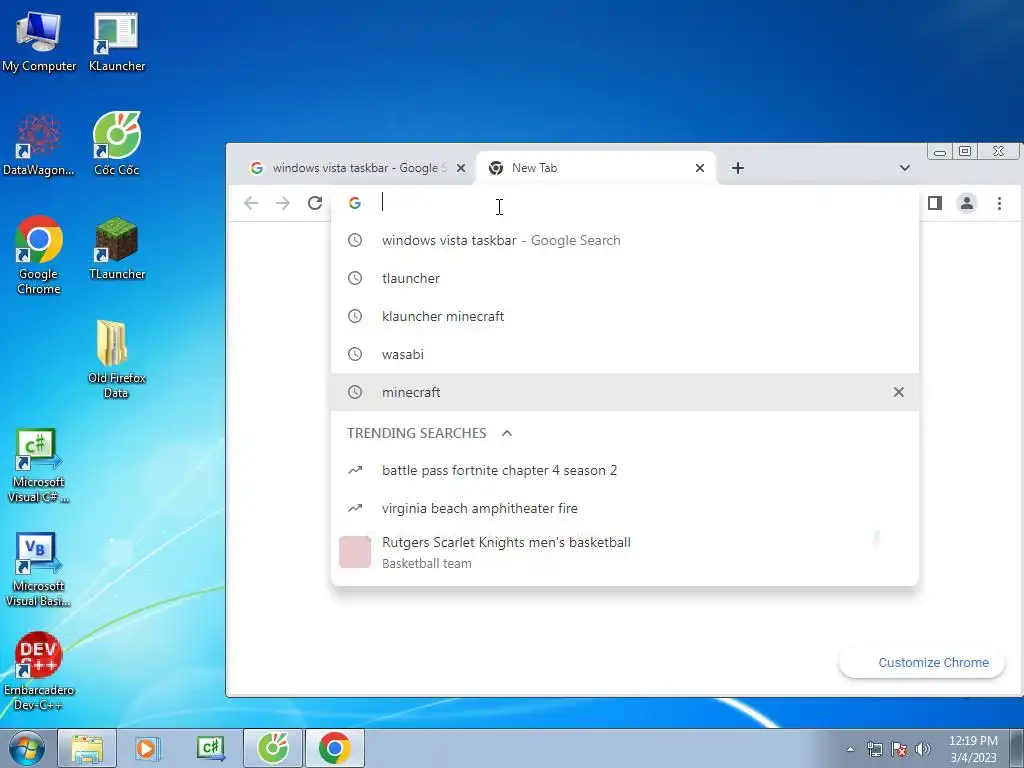Open DataWagon desktop shortcut
This screenshot has width=1024, height=768.
[x=39, y=145]
